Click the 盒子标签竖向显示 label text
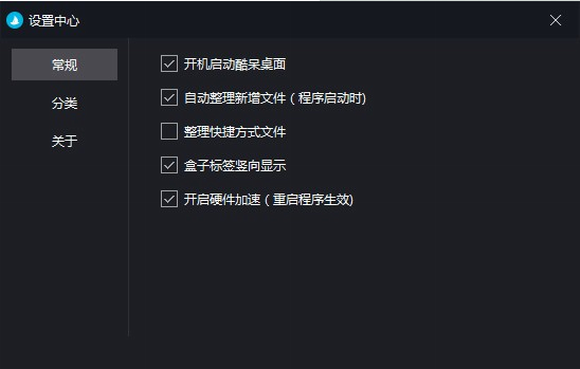Image resolution: width=580 pixels, height=369 pixels. click(x=235, y=165)
